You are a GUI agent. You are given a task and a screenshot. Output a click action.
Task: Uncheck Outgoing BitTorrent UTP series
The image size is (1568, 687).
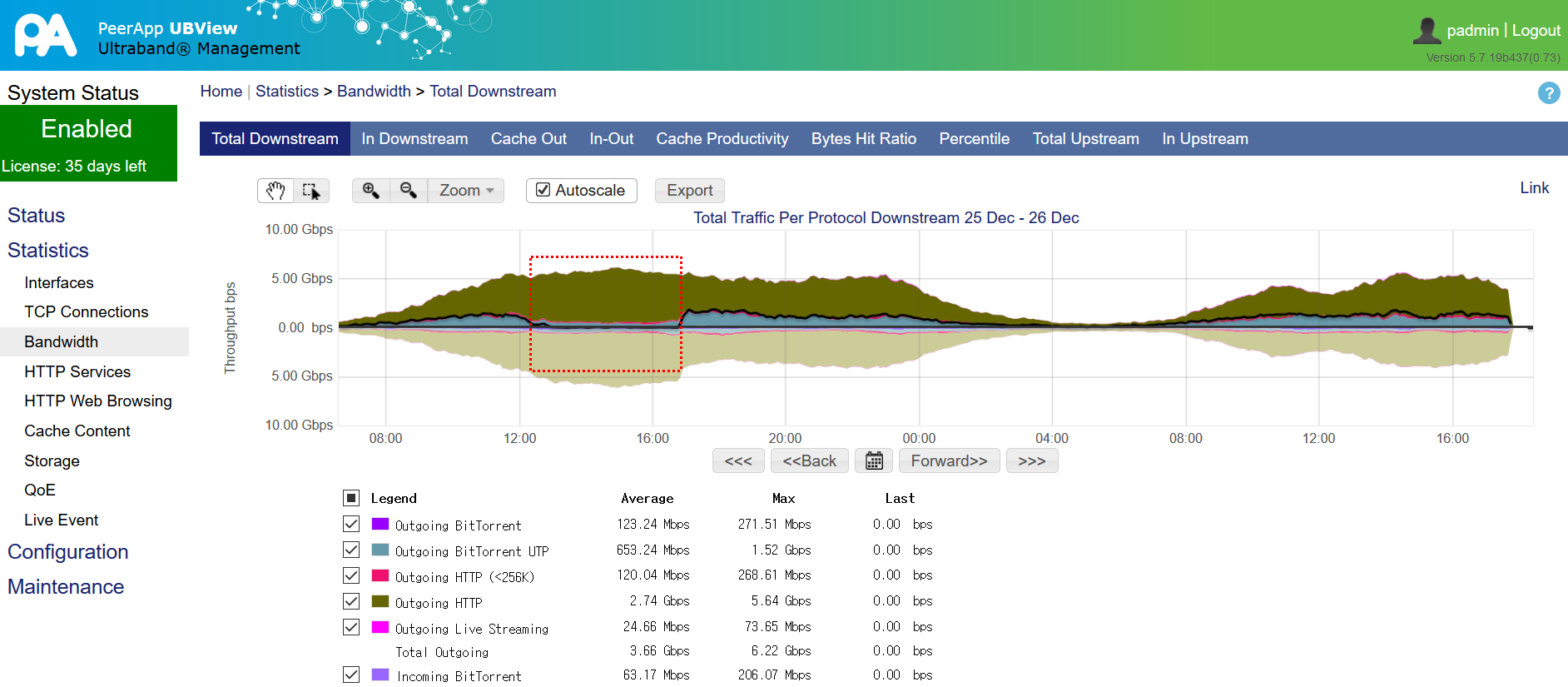(x=351, y=550)
